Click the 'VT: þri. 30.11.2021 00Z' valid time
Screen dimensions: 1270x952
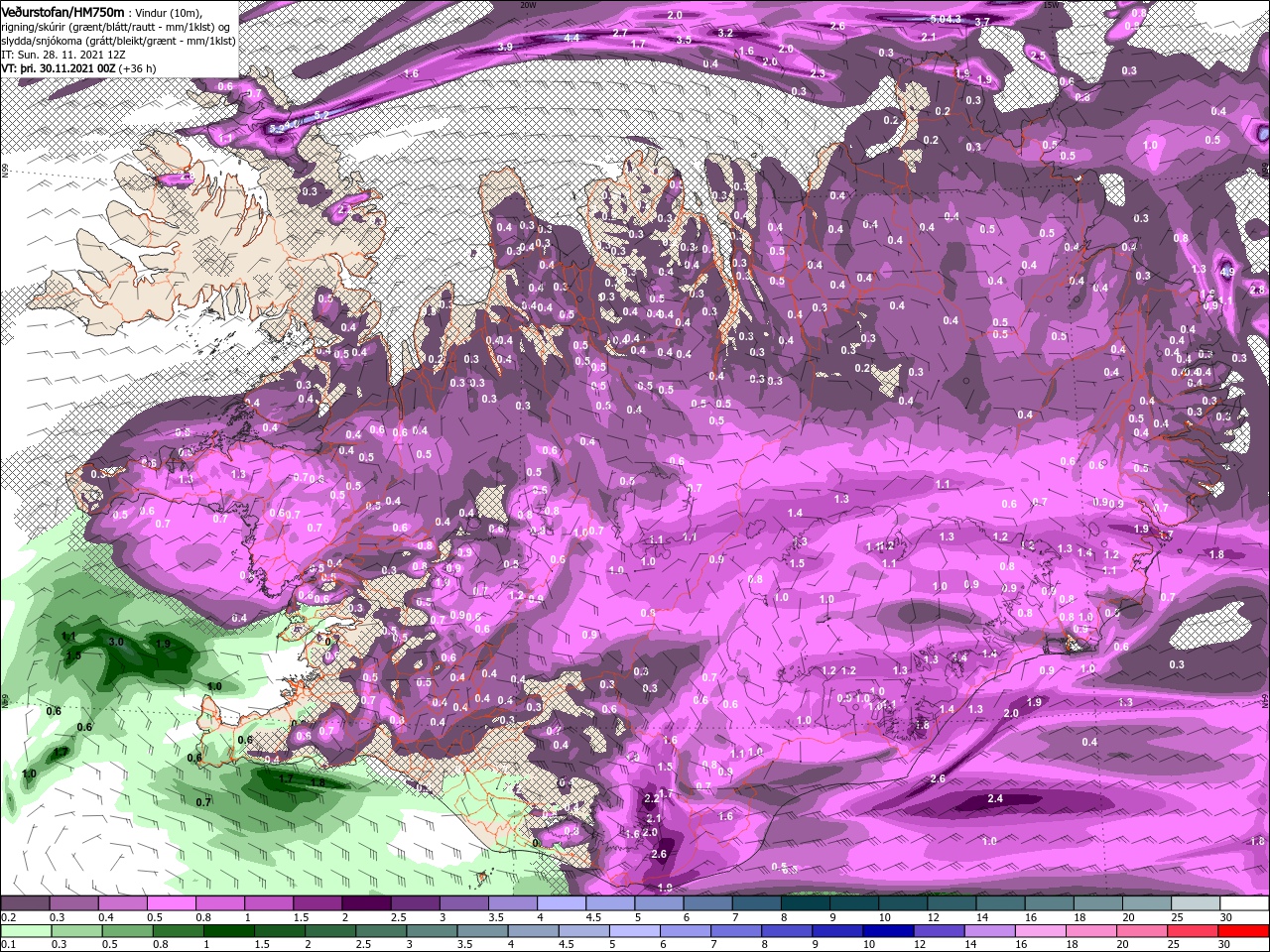point(58,68)
